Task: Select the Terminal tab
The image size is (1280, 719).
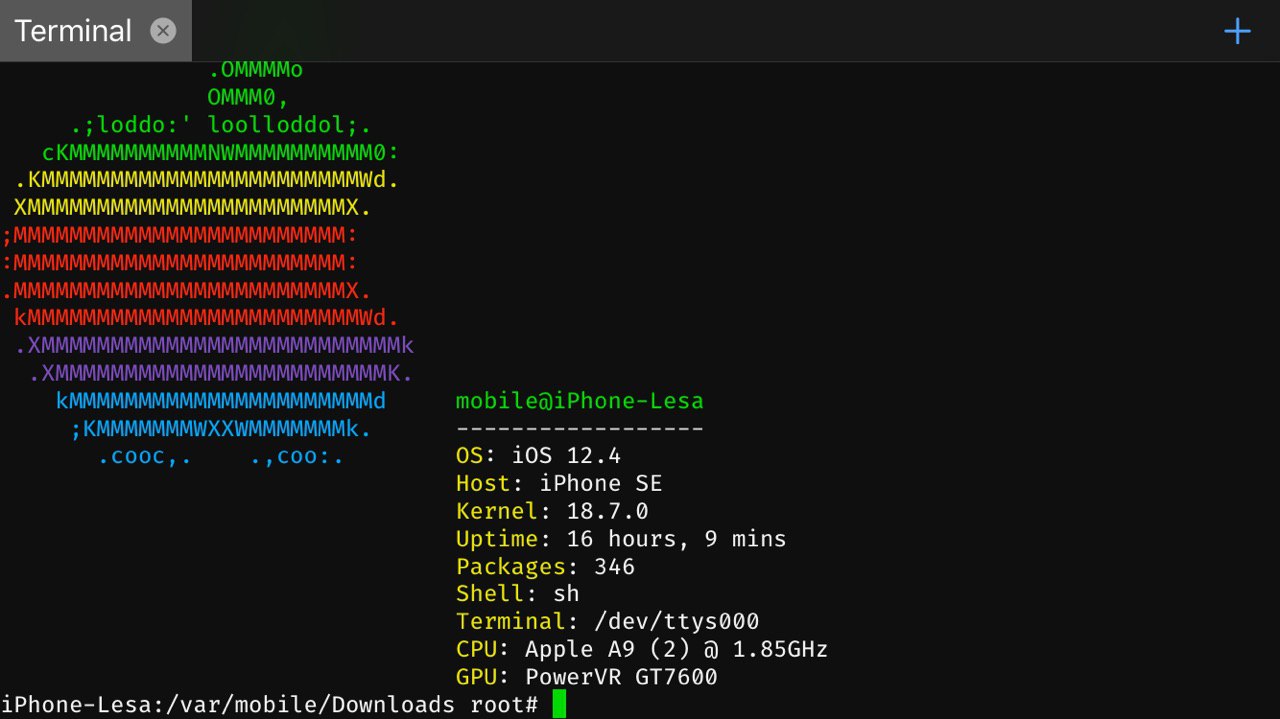Action: [96, 31]
